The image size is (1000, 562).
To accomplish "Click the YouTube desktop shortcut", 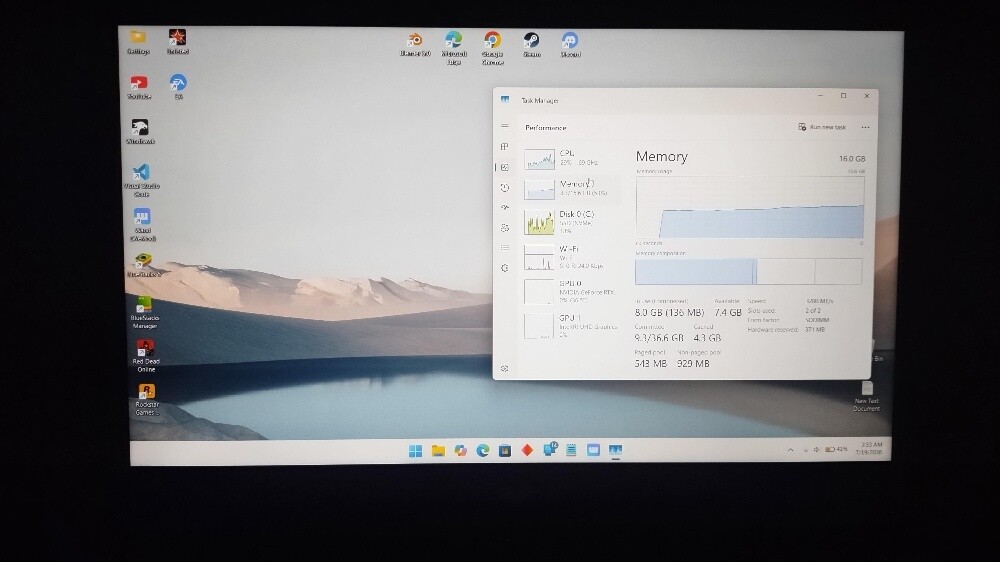I will pyautogui.click(x=139, y=87).
